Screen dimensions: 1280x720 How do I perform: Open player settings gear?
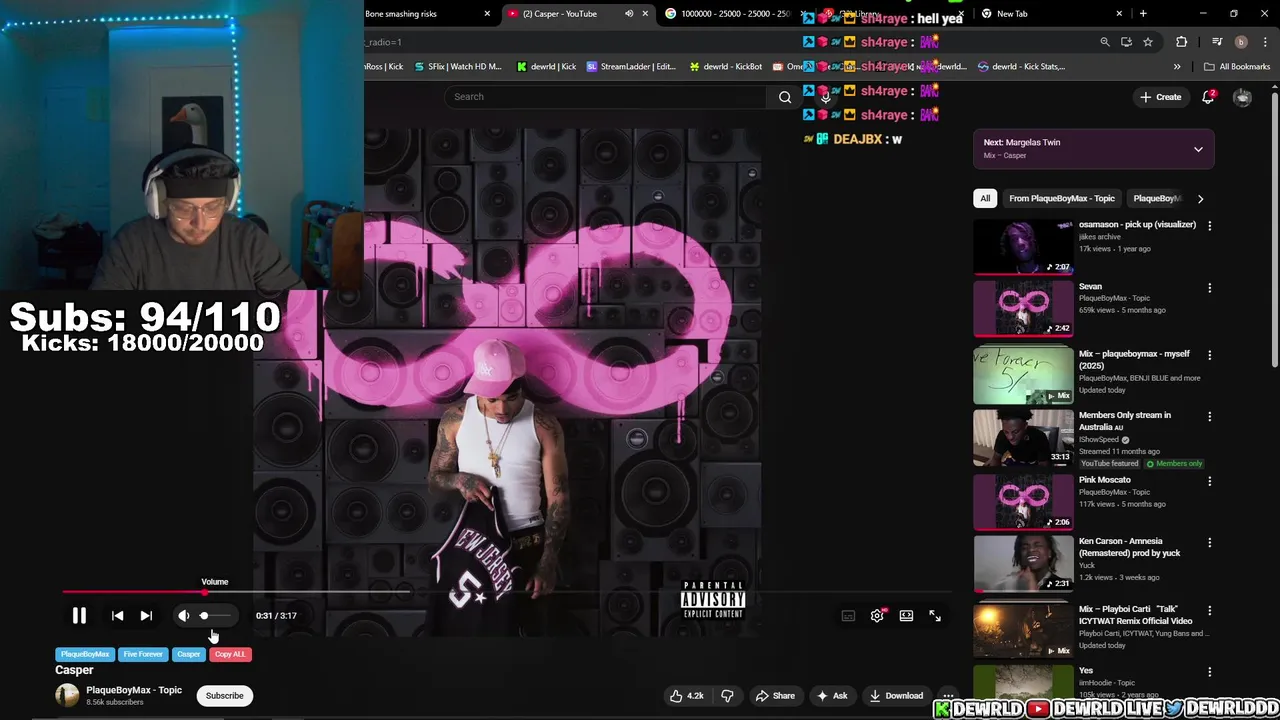click(x=877, y=616)
